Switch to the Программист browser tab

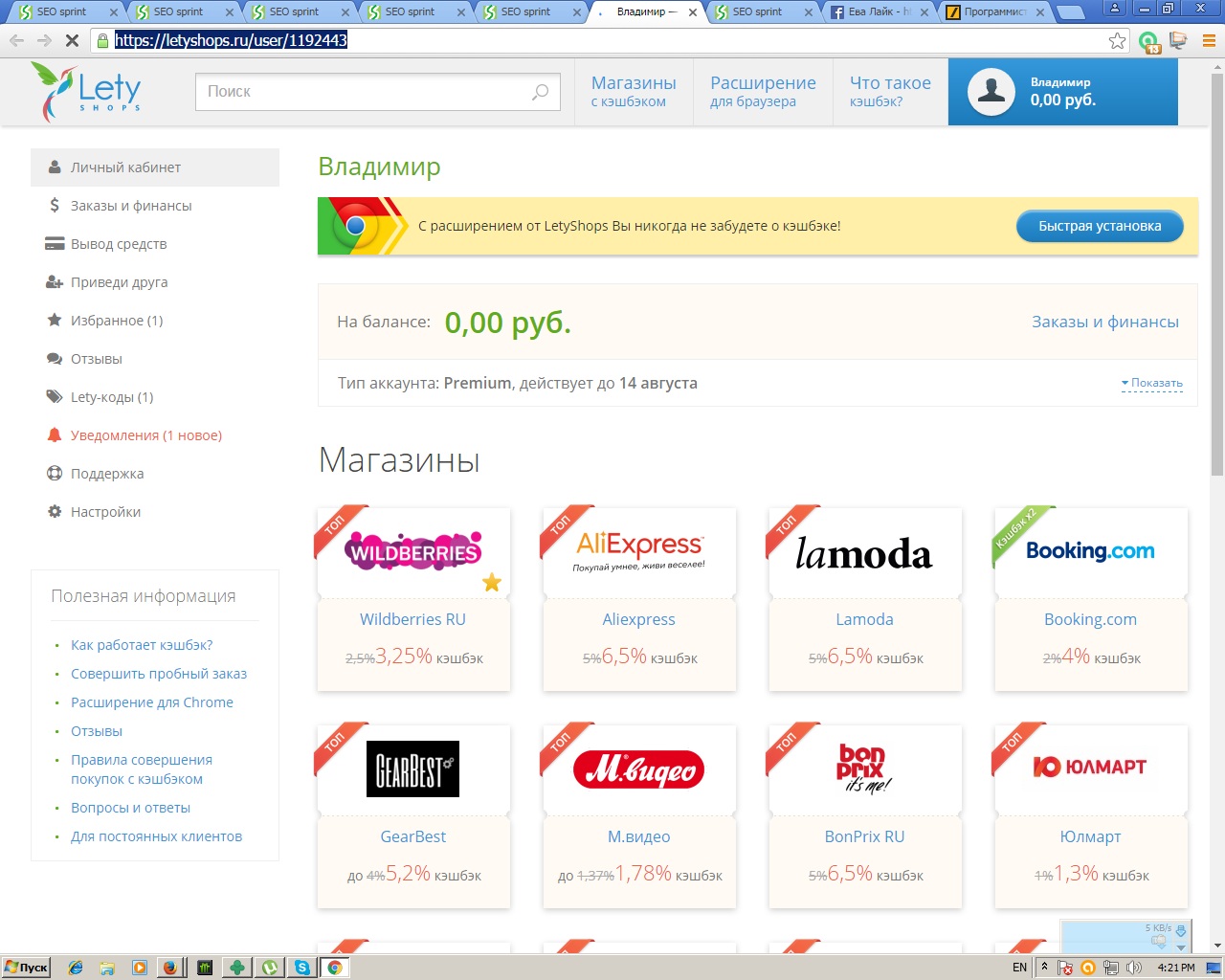995,12
